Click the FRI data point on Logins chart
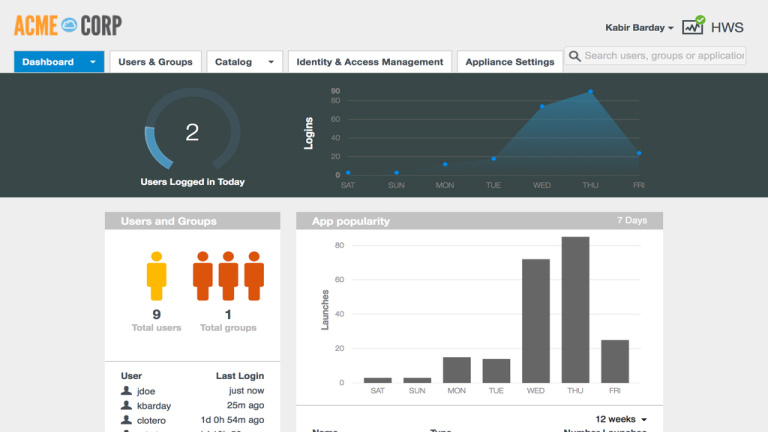The width and height of the screenshot is (768, 432). 639,153
